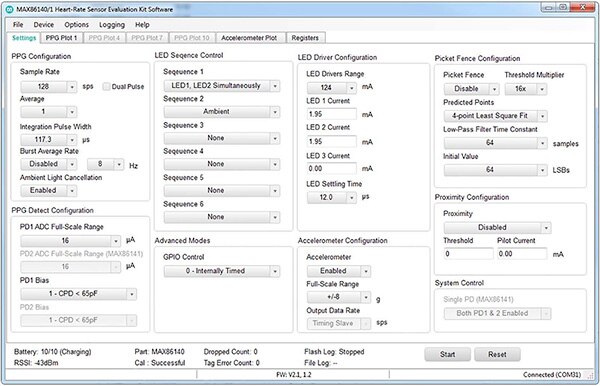The width and height of the screenshot is (600, 386).
Task: Open the Sample Rate dropdown
Action: click(x=49, y=87)
